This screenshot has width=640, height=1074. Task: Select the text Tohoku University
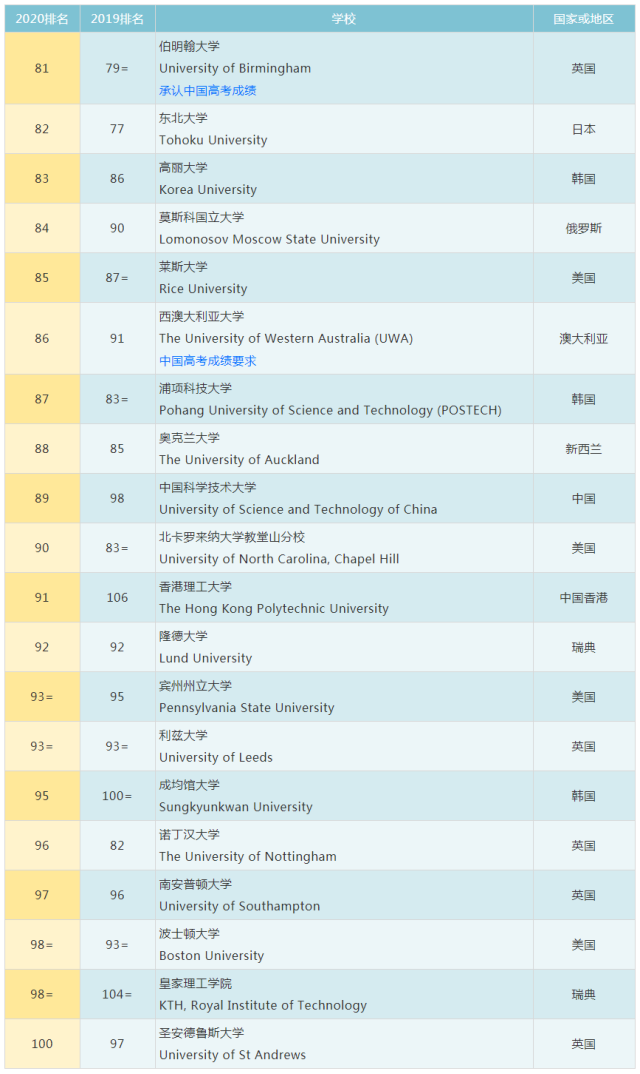coord(213,140)
